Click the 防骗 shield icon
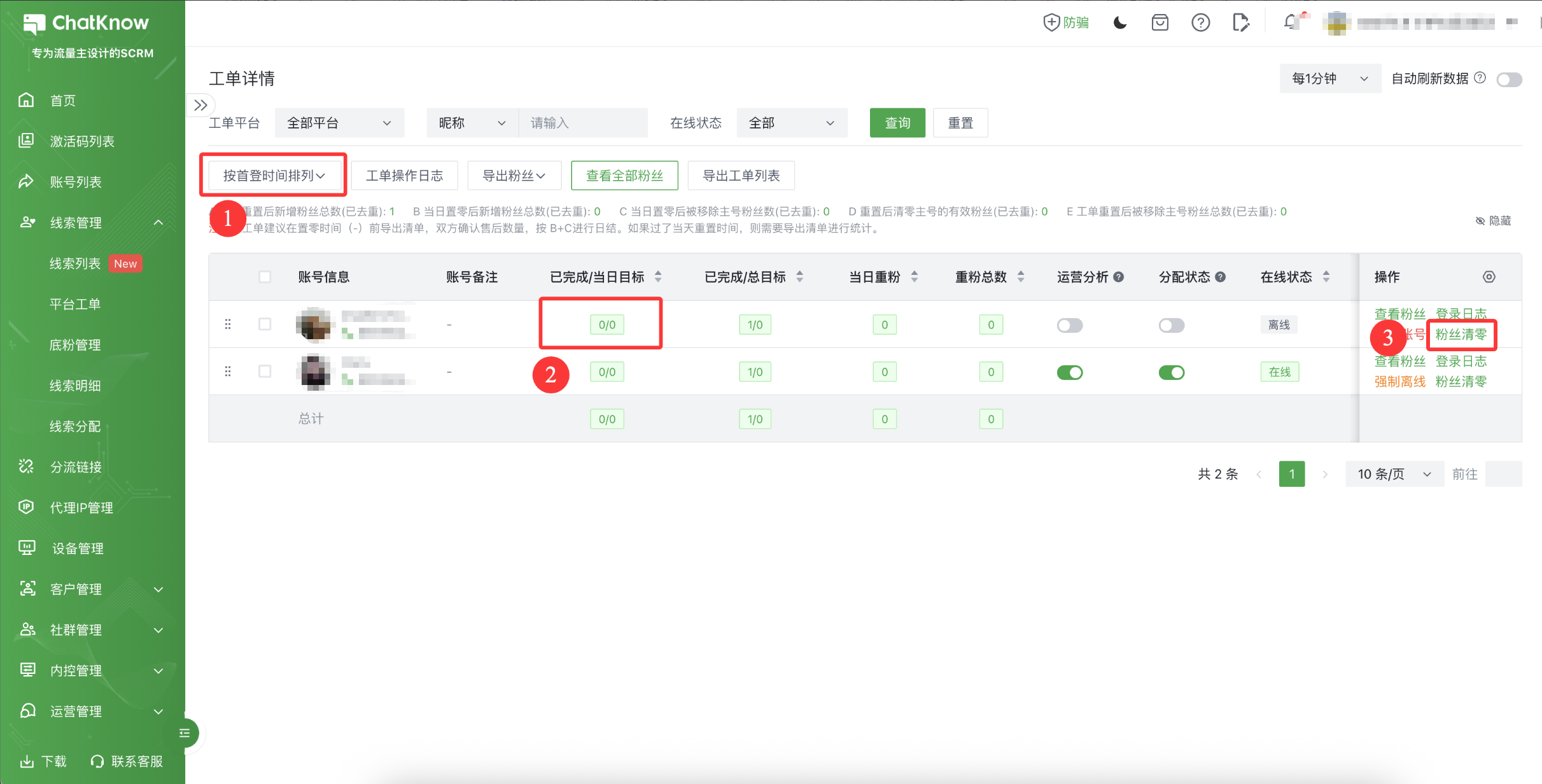This screenshot has width=1542, height=784. (x=1051, y=23)
